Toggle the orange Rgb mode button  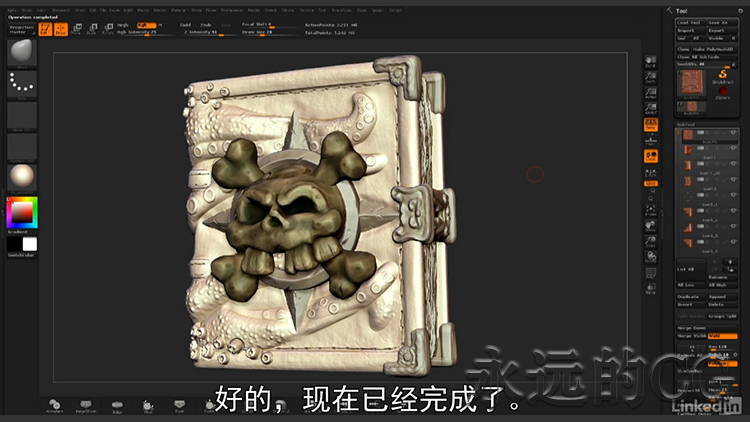coord(146,25)
